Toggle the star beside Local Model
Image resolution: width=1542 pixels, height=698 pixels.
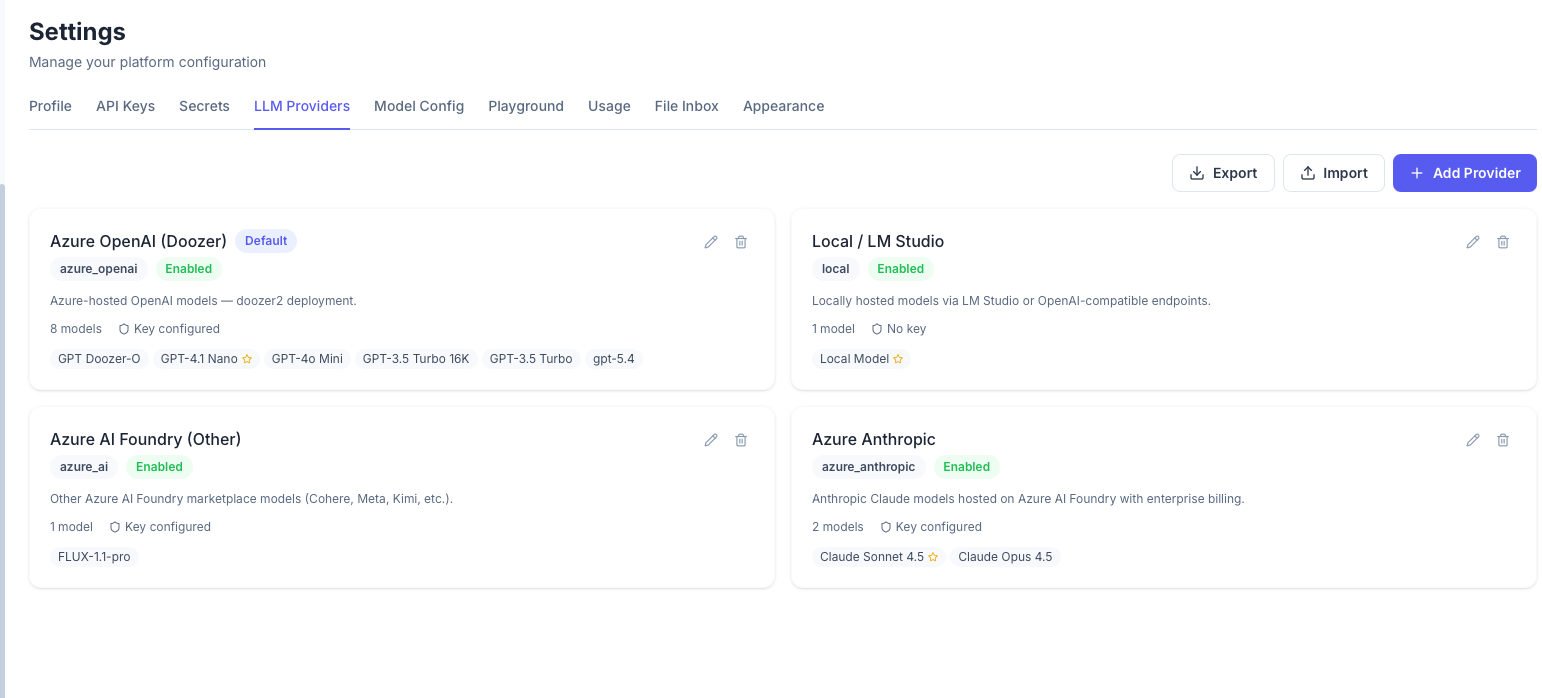click(x=897, y=358)
